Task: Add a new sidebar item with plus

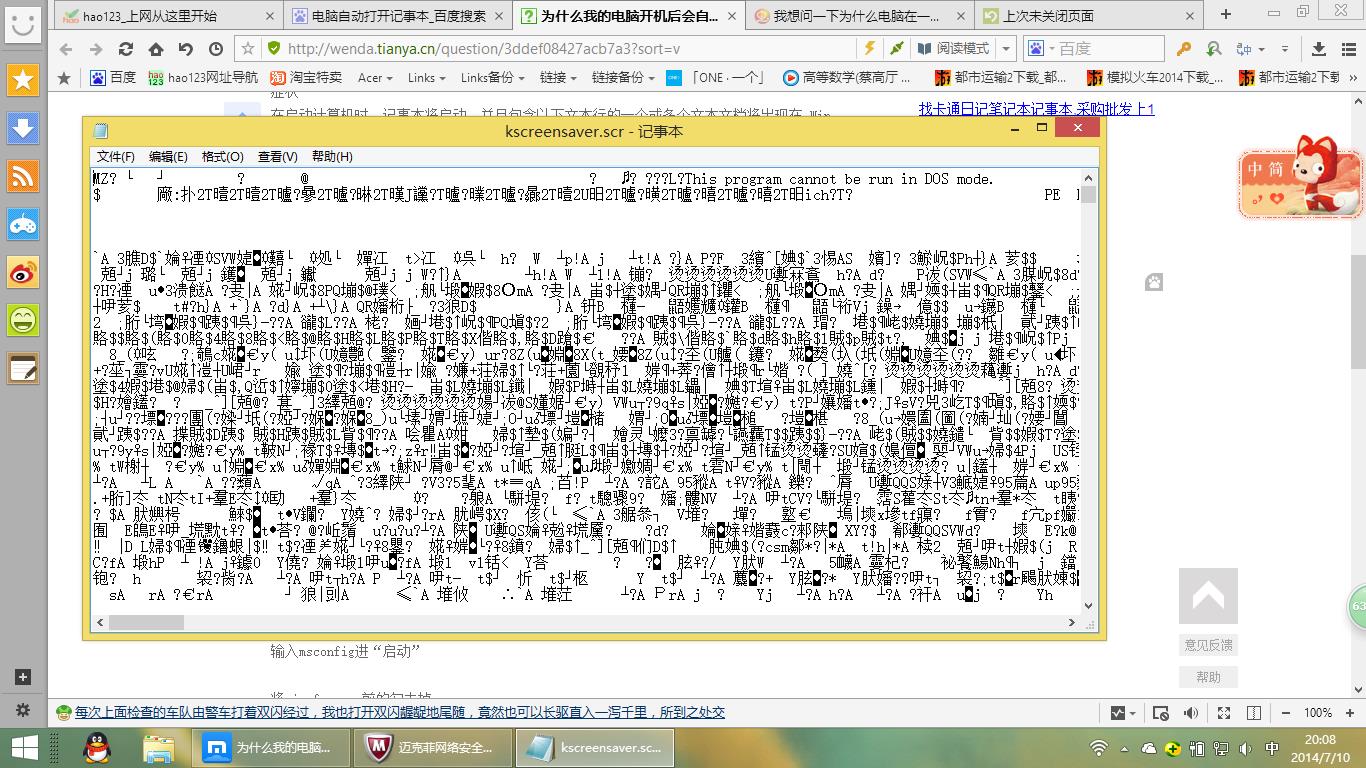Action: pos(23,677)
